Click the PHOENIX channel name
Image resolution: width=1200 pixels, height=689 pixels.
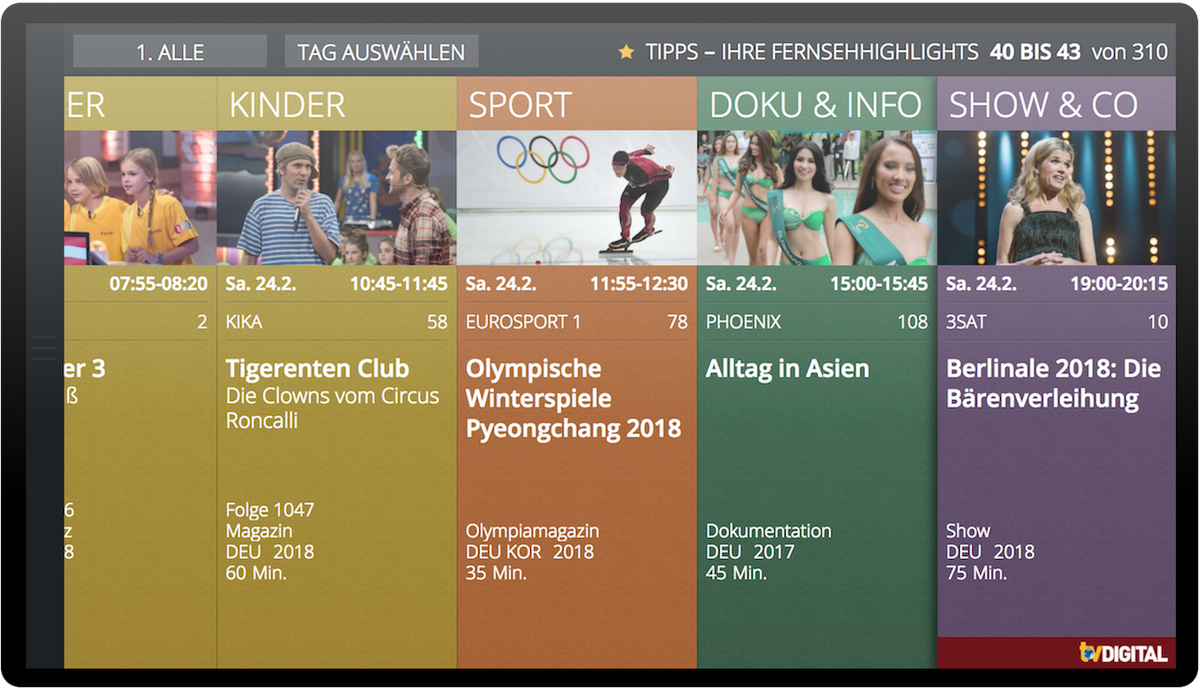(743, 322)
